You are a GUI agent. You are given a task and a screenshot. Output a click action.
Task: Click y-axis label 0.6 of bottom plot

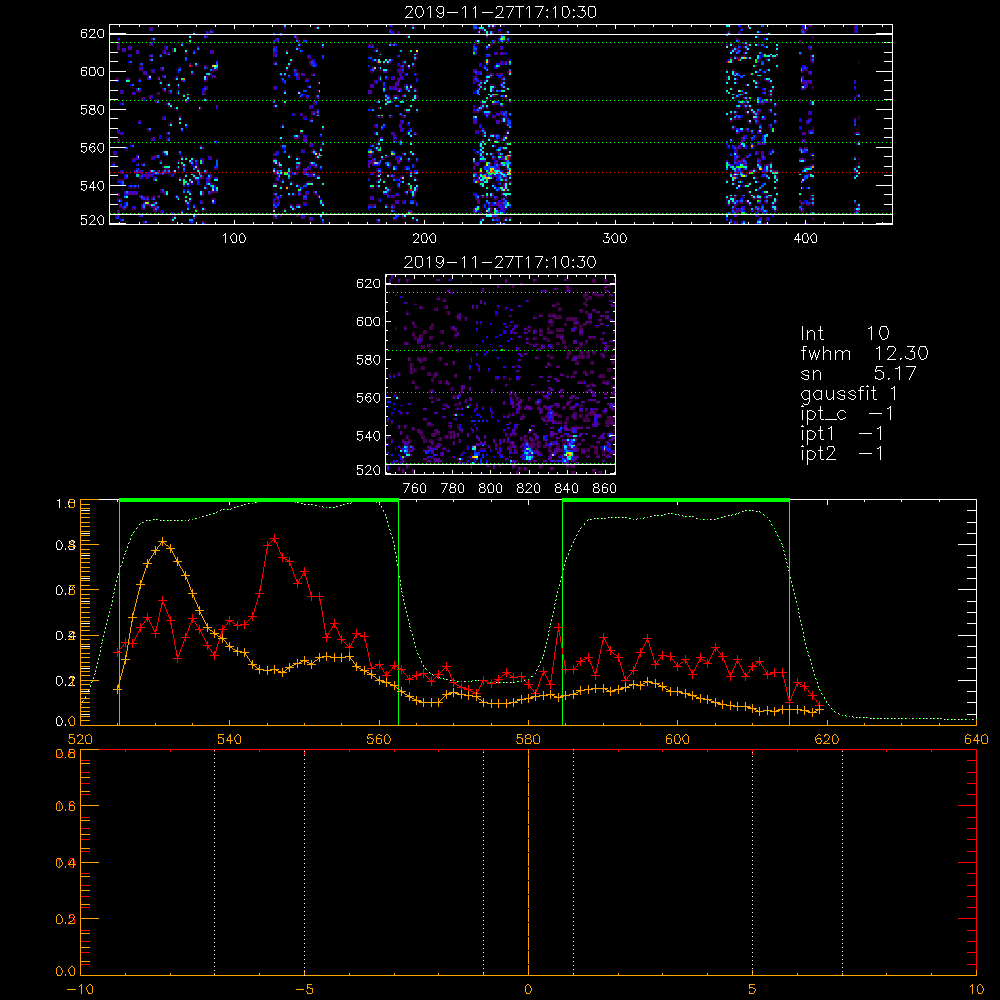tap(66, 807)
